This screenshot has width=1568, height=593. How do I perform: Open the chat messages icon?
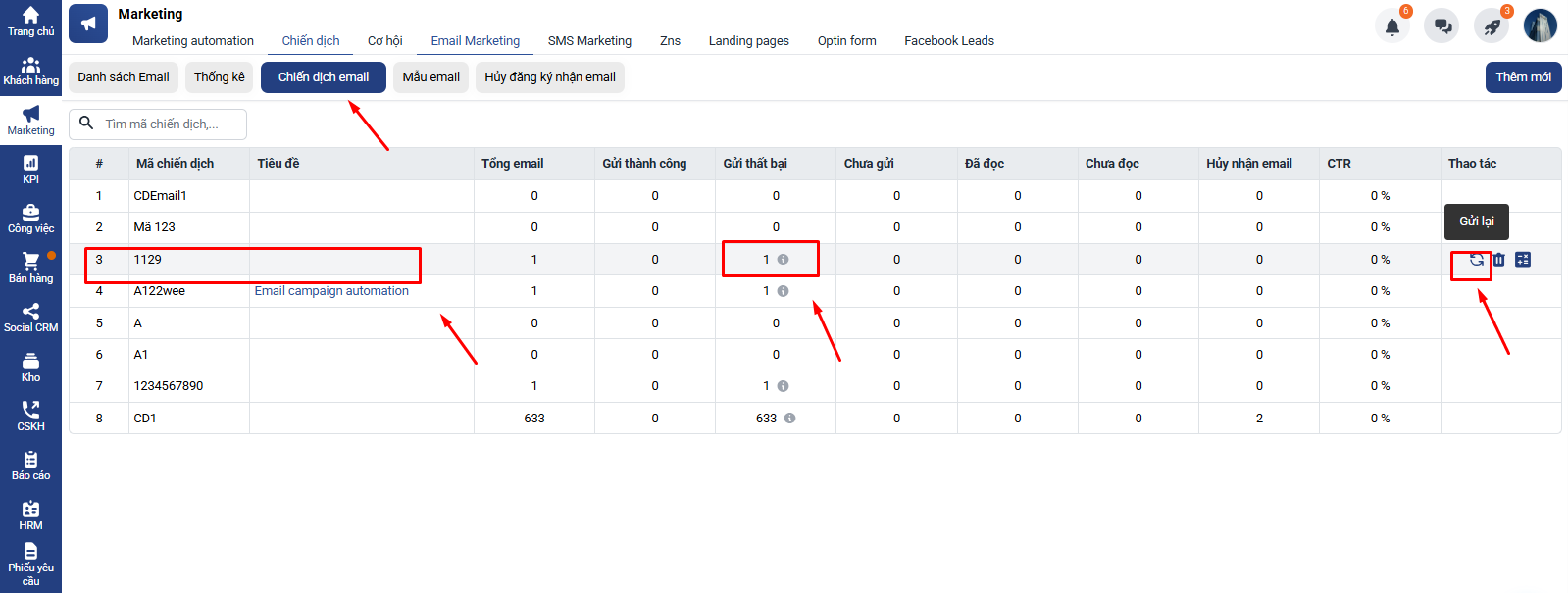click(1442, 26)
